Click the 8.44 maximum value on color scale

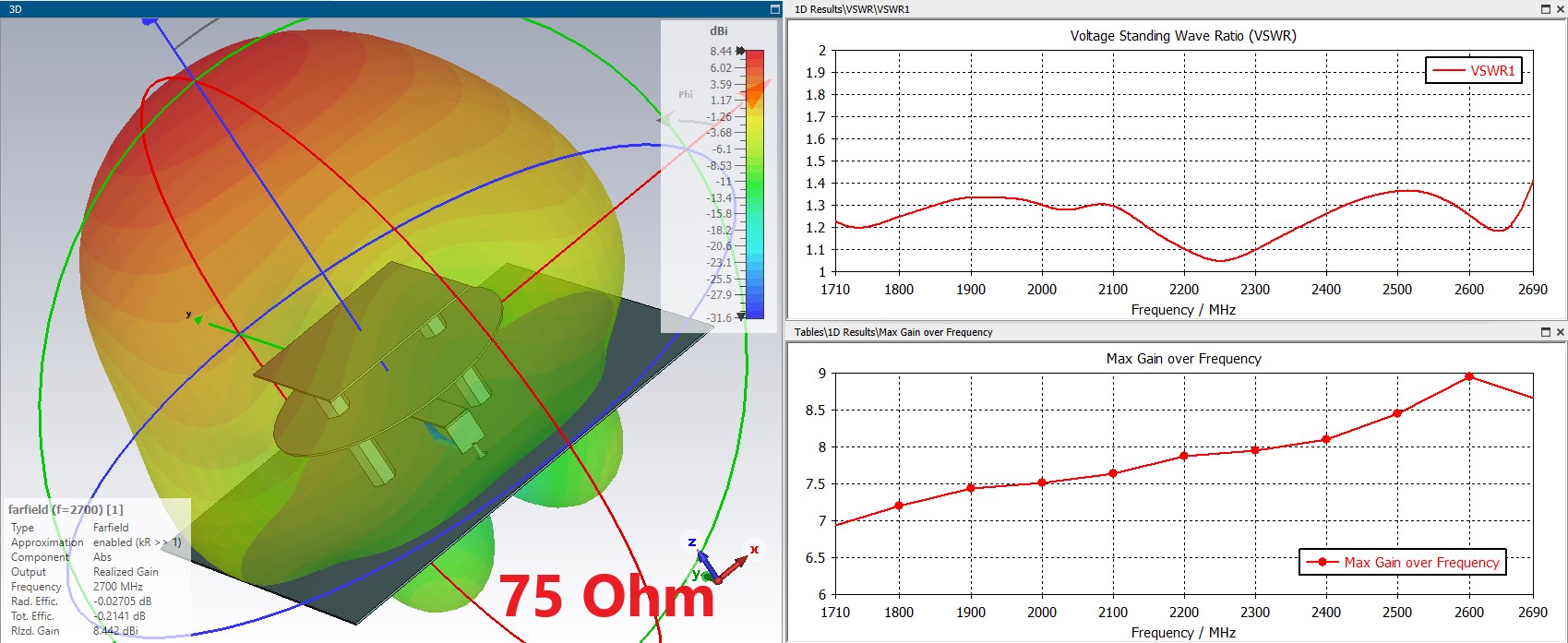721,52
